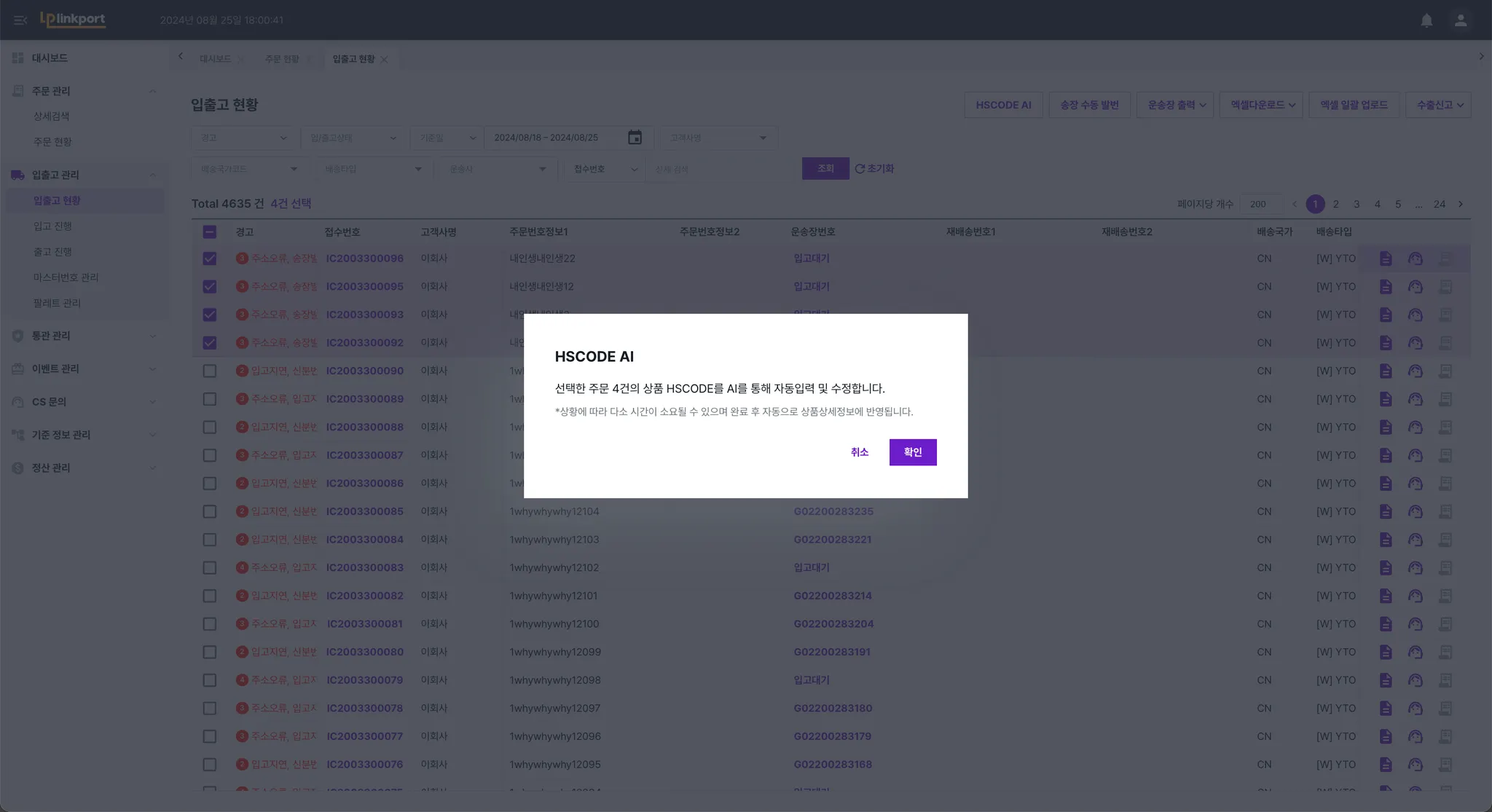Image resolution: width=1492 pixels, height=812 pixels.
Task: Click print icon for order IC2003300080
Action: (1445, 652)
